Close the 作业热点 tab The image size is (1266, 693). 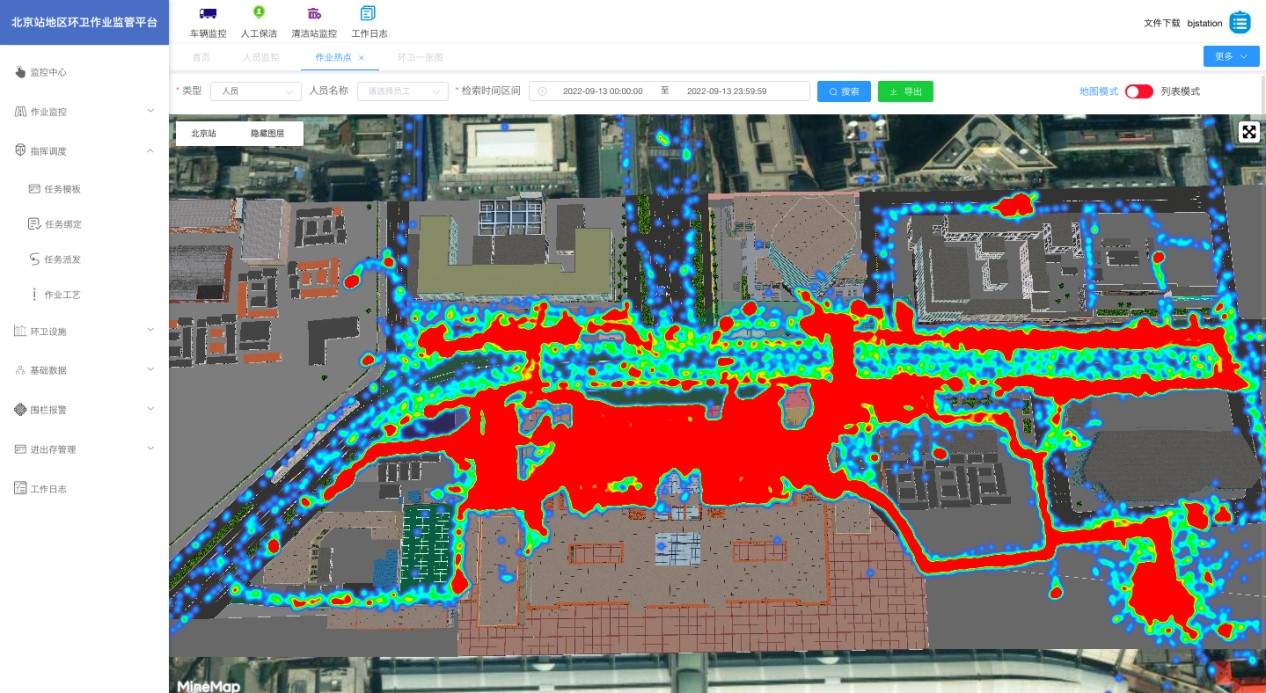(x=361, y=58)
